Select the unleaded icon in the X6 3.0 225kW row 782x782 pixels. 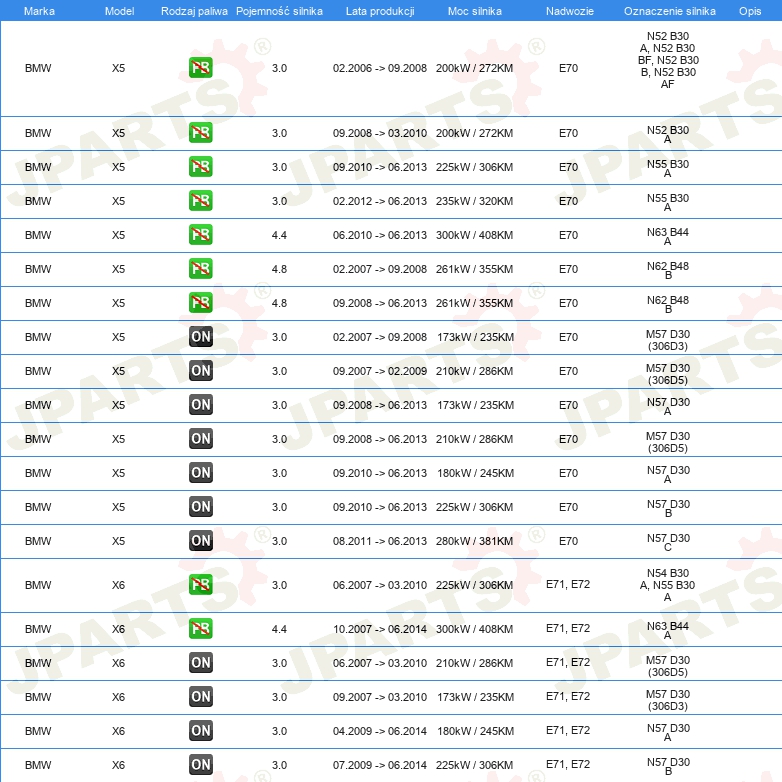[x=200, y=585]
